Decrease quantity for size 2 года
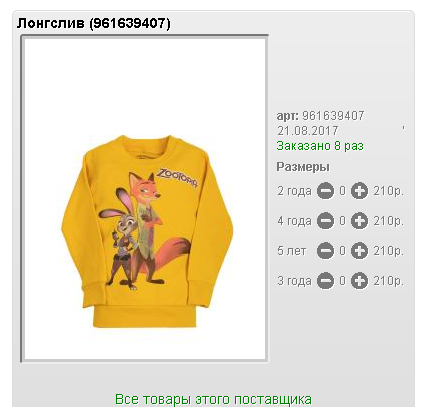 [325, 191]
